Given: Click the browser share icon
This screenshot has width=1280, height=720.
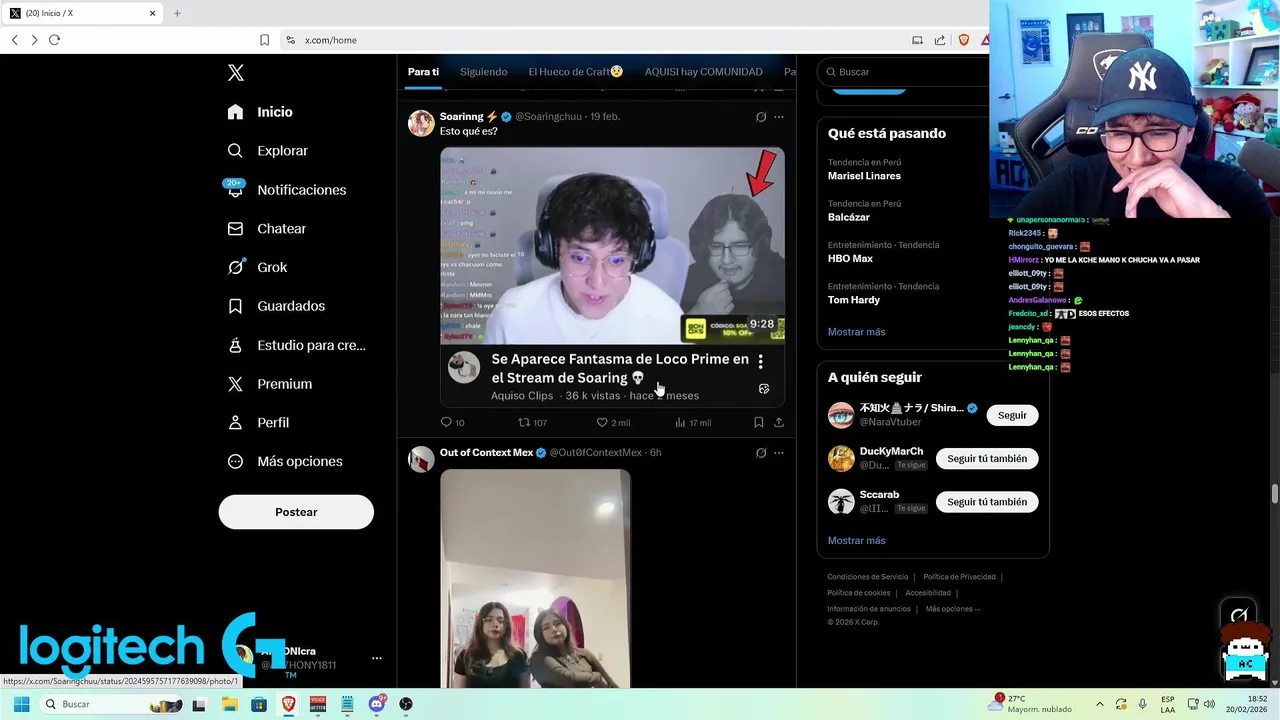Looking at the screenshot, I should [x=940, y=40].
